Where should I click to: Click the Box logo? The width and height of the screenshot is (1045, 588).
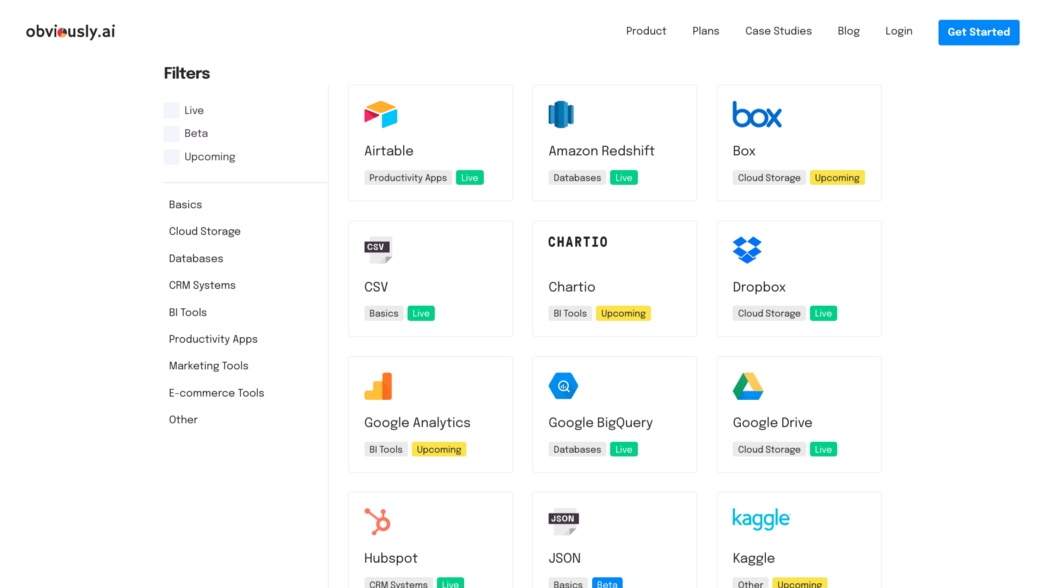click(x=757, y=115)
